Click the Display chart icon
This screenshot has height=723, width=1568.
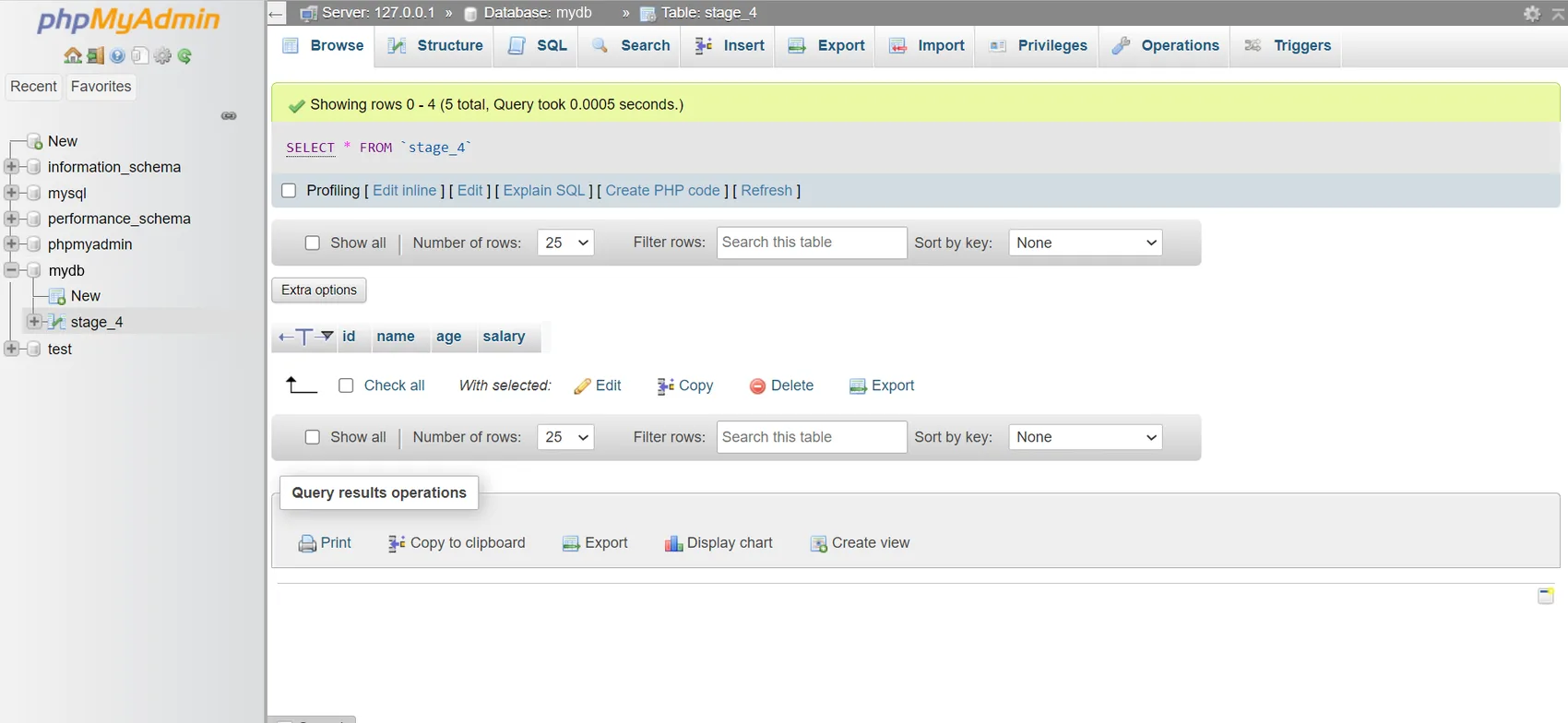[673, 543]
